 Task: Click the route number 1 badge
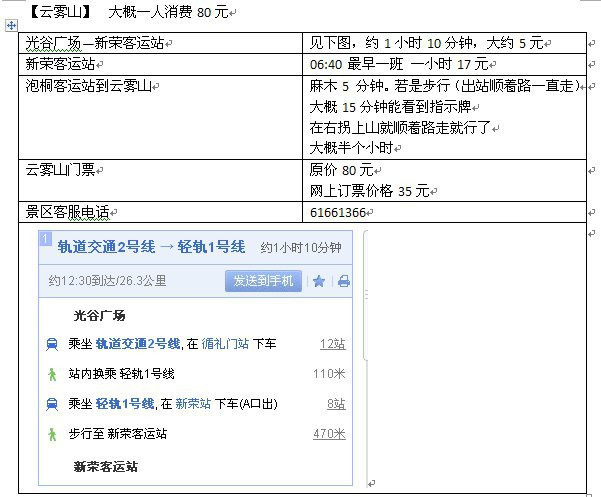tap(44, 238)
